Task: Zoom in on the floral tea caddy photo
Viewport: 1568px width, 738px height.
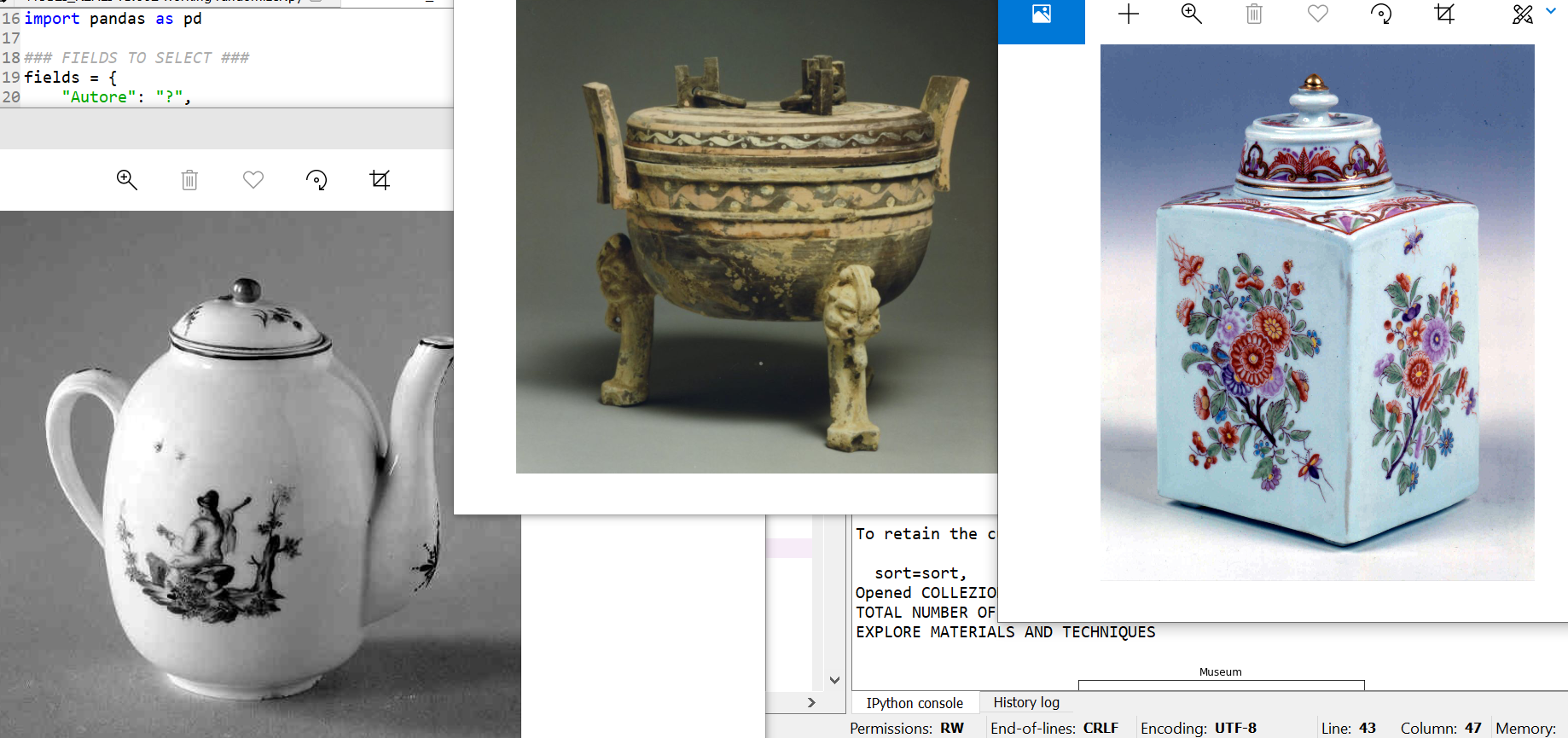Action: 1192,14
